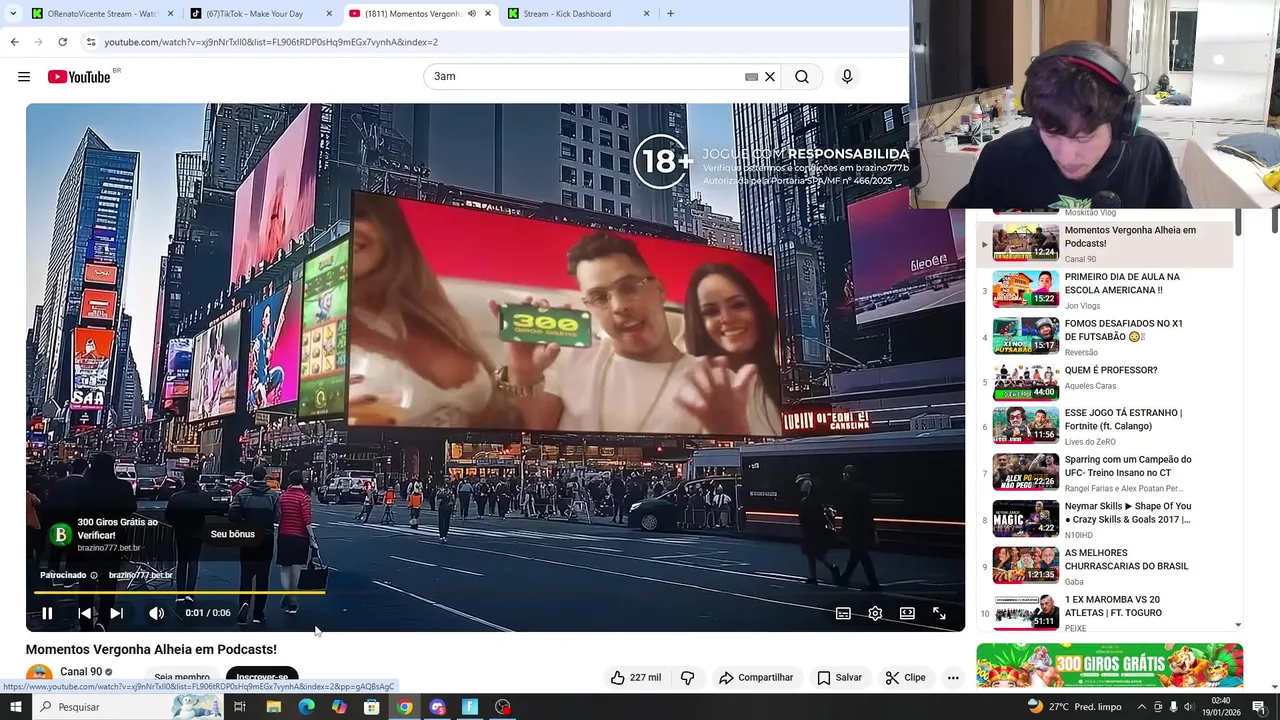
Task: Open the Compartilhar share dialog
Action: click(756, 677)
